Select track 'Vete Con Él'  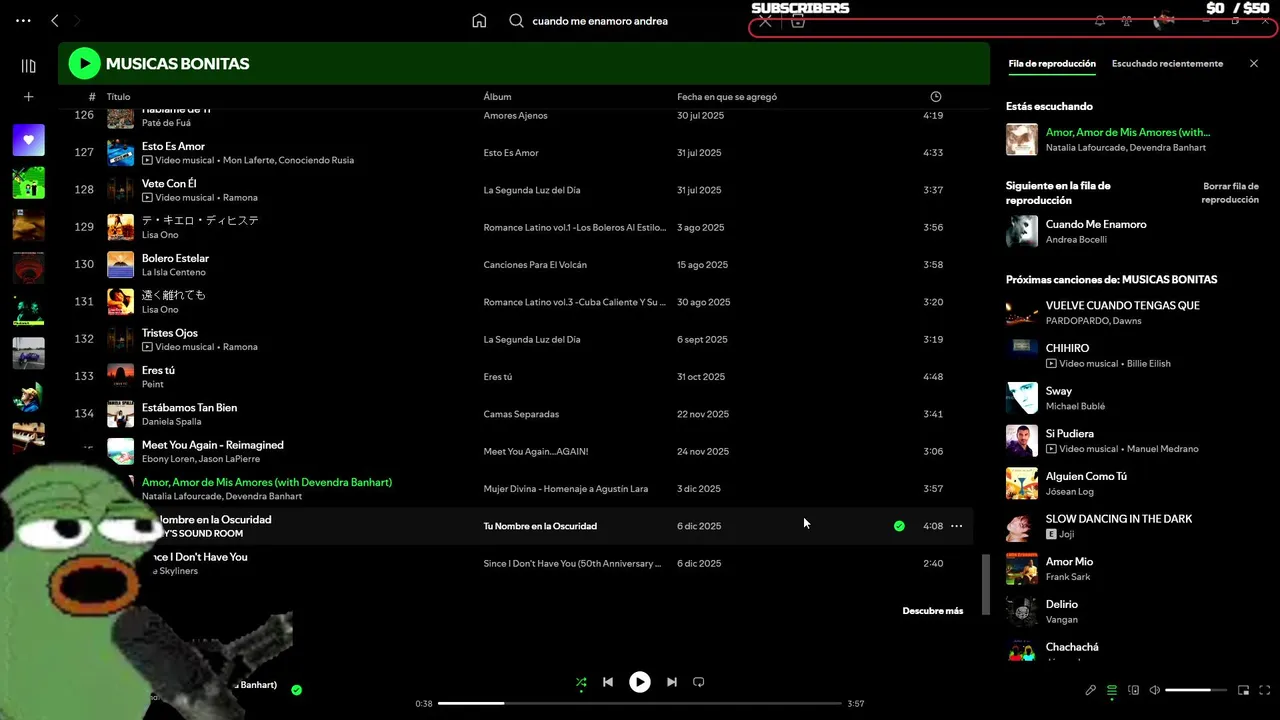[x=169, y=184]
